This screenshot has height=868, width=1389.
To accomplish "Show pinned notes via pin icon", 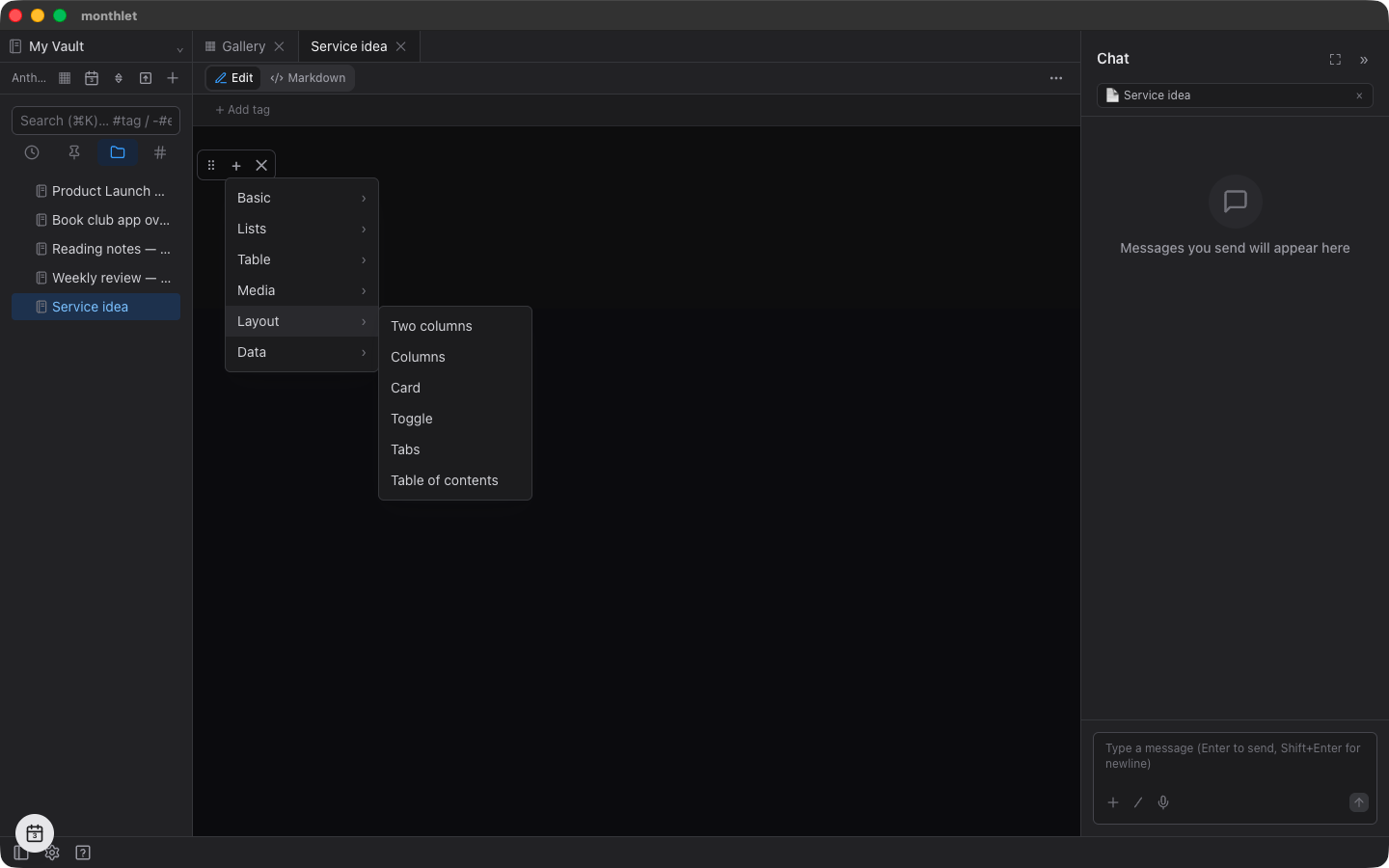I will (x=74, y=152).
